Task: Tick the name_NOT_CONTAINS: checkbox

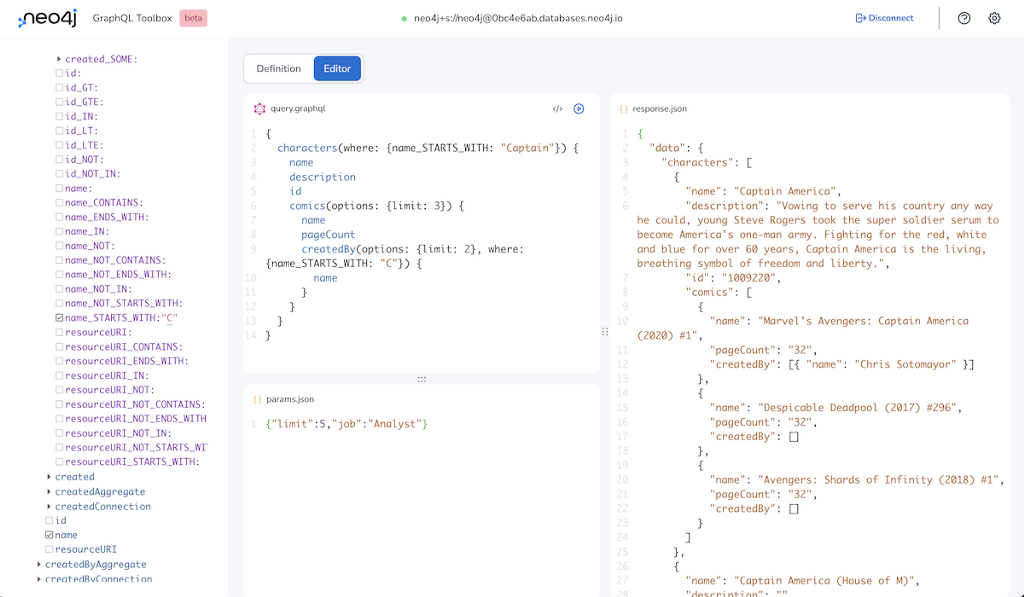Action: [59, 260]
